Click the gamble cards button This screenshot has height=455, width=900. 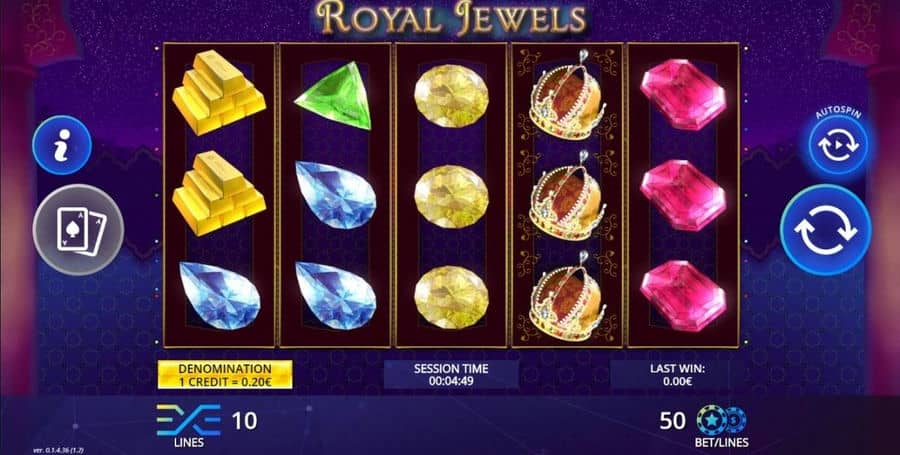pos(78,230)
